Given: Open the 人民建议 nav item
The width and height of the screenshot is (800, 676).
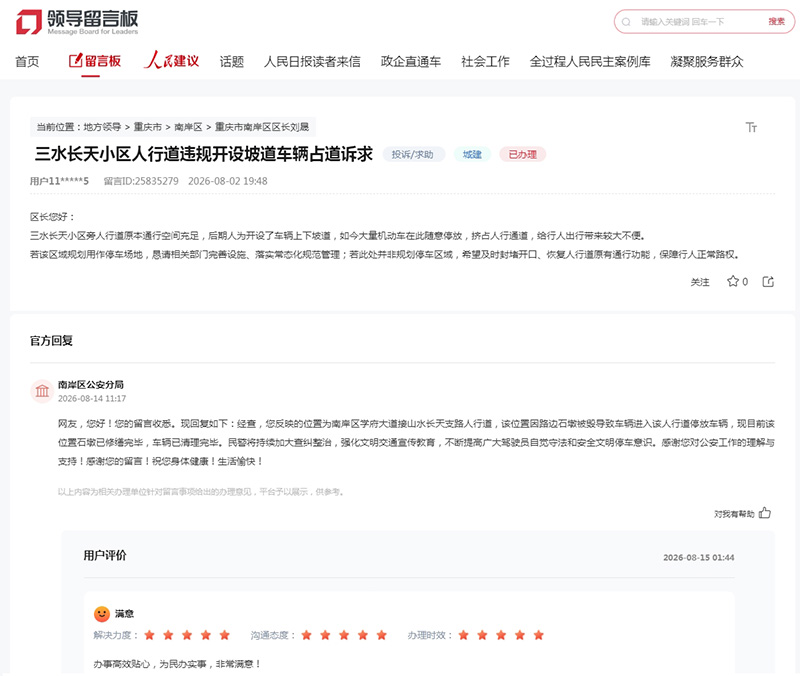Looking at the screenshot, I should point(171,61).
